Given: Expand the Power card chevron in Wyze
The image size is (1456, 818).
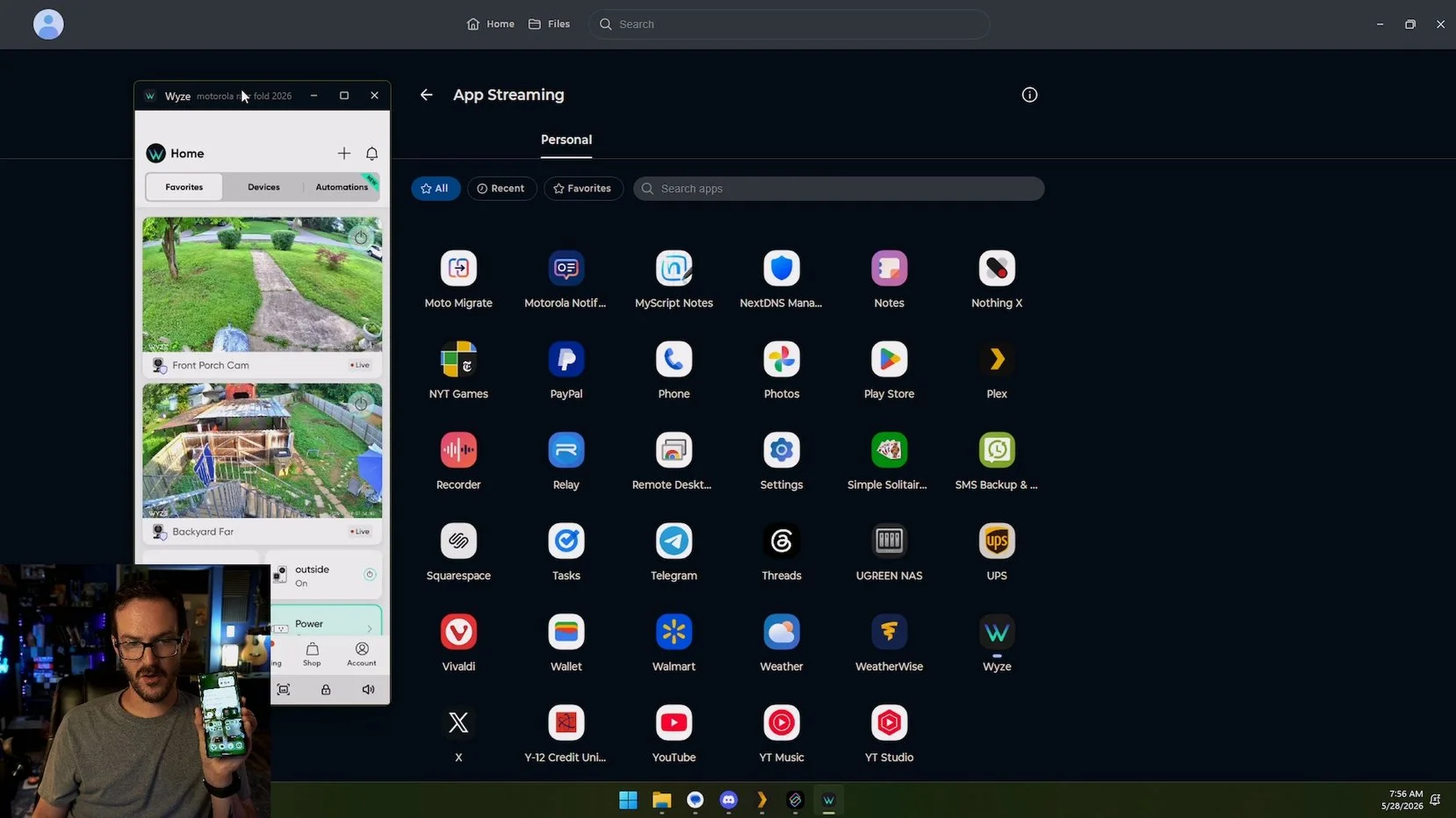Looking at the screenshot, I should click(x=370, y=628).
